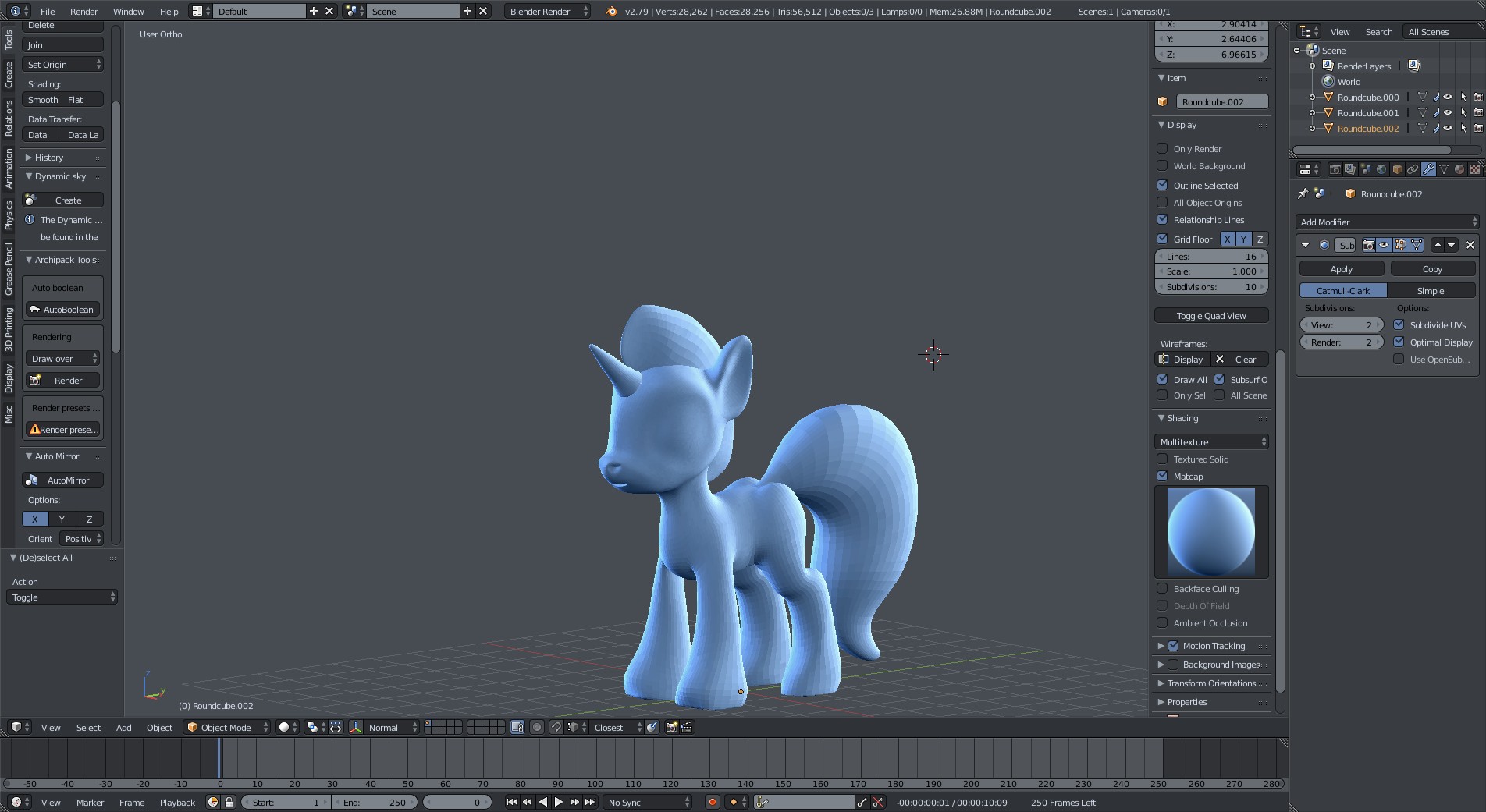Uncheck the Matcap option
This screenshot has width=1486, height=812.
click(x=1162, y=476)
